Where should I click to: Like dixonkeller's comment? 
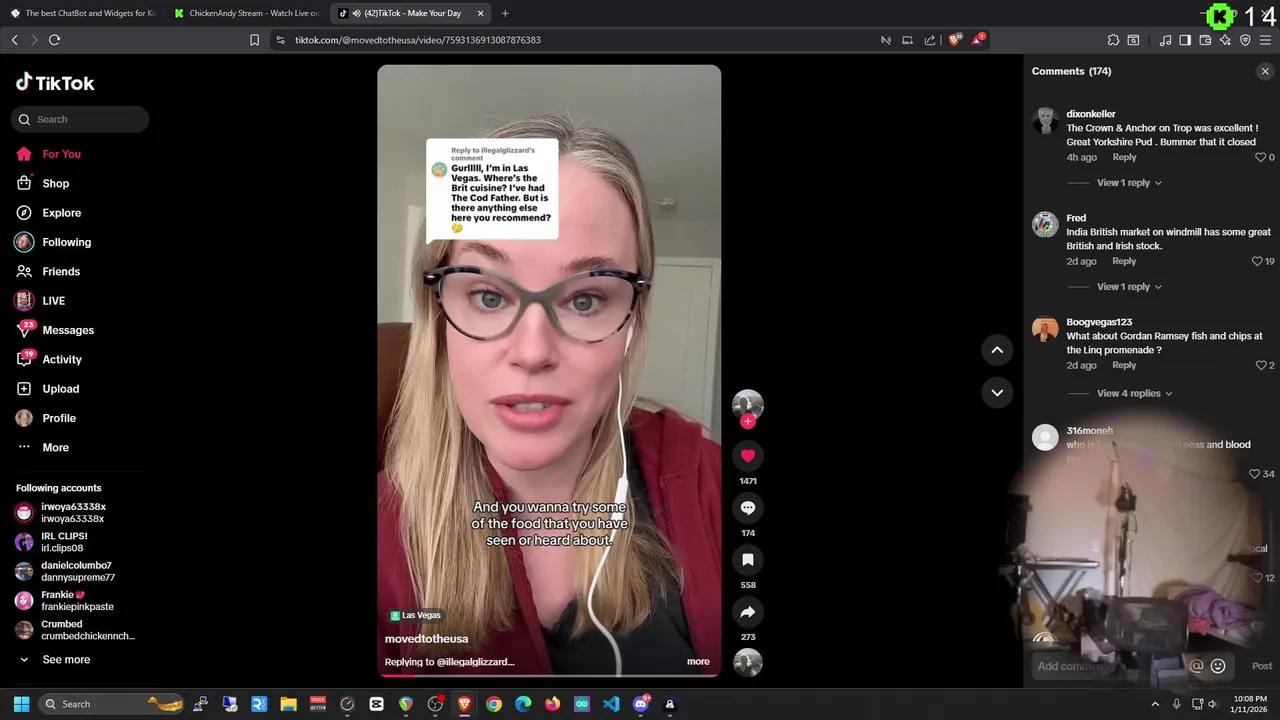pyautogui.click(x=1259, y=157)
